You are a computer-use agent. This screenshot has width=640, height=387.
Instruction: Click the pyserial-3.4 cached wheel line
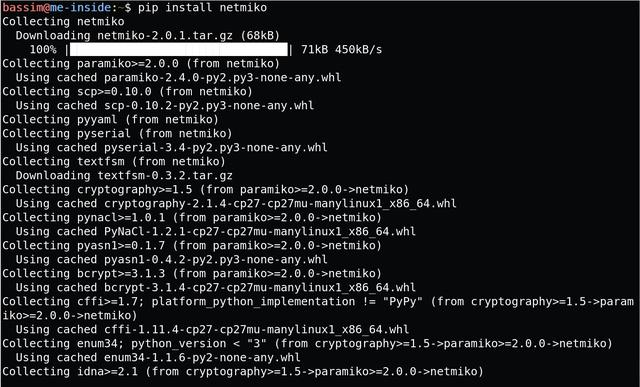[x=171, y=147]
